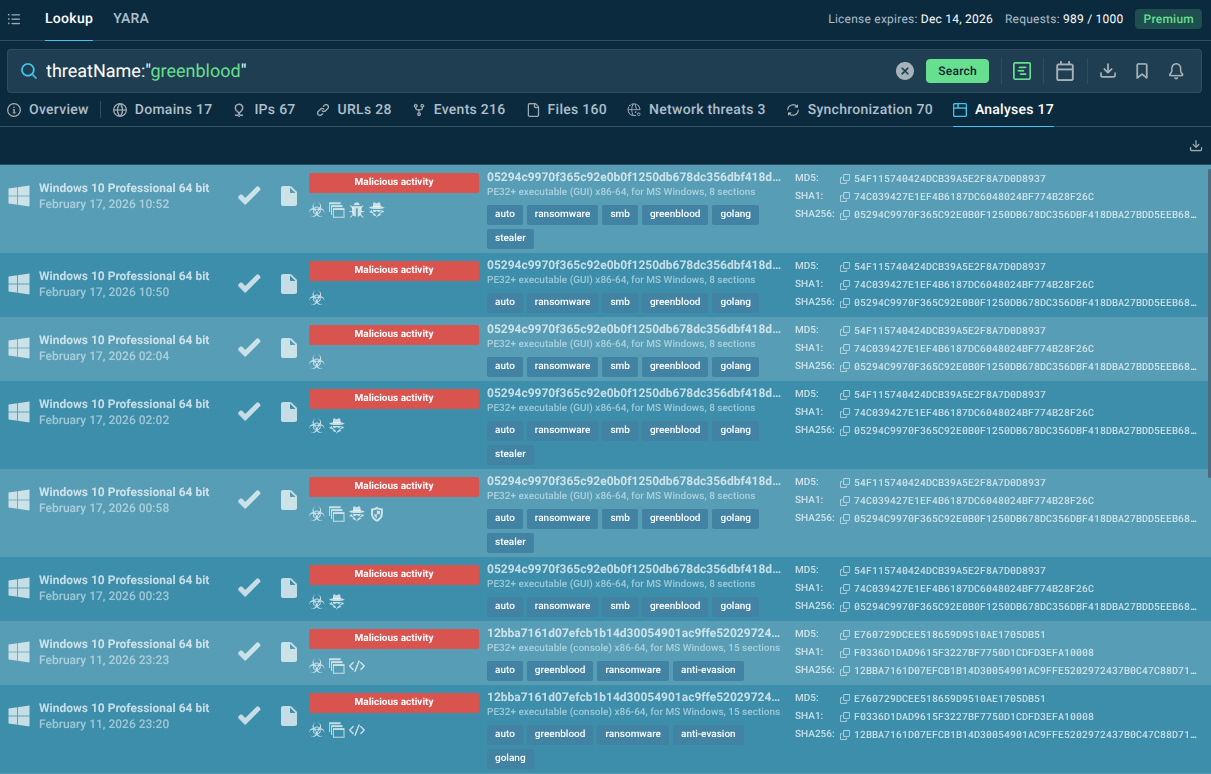Viewport: 1211px width, 774px height.
Task: Clear the search query with the x icon
Action: pos(905,70)
